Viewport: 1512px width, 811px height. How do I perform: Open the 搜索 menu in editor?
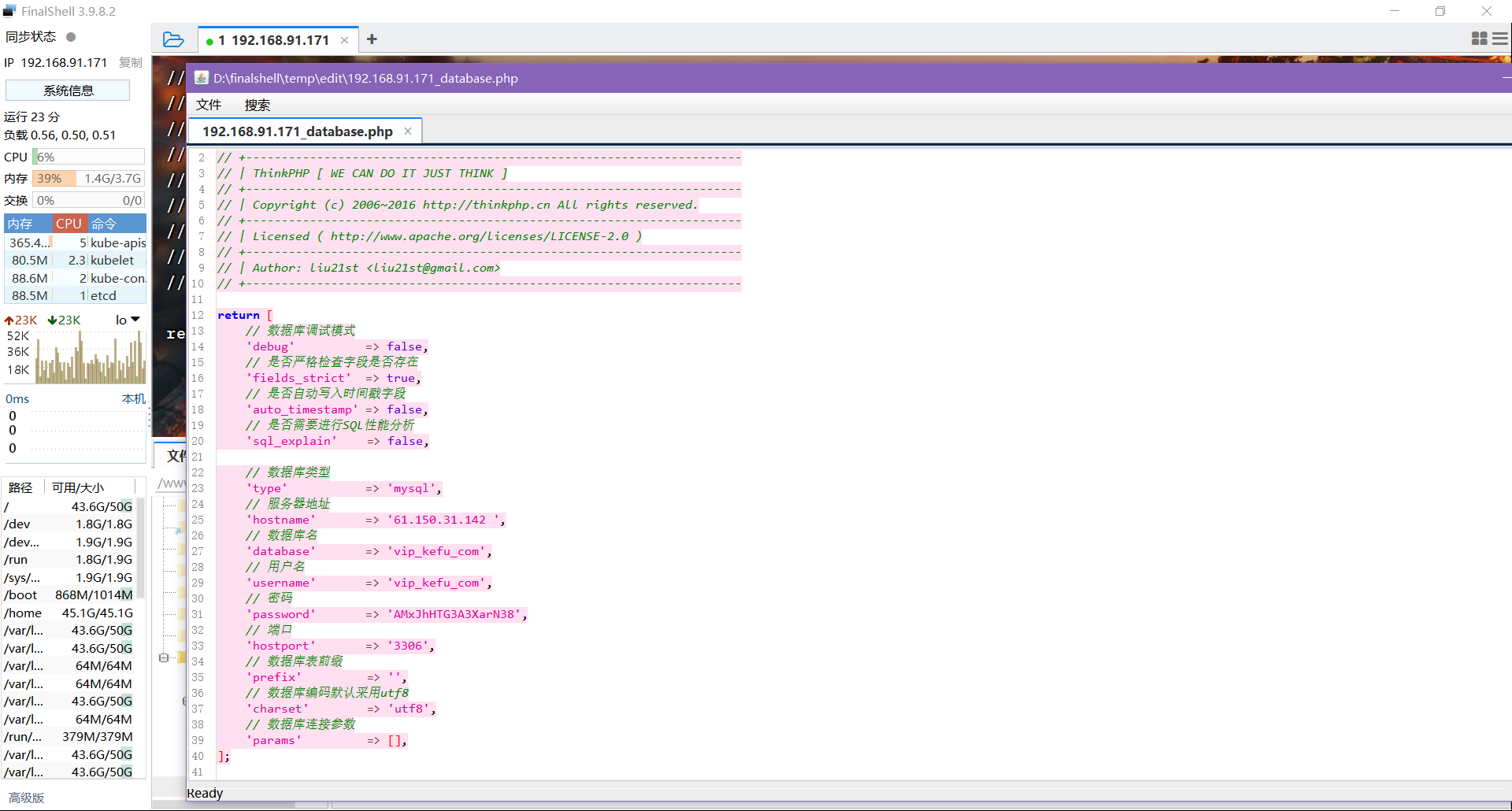click(257, 105)
